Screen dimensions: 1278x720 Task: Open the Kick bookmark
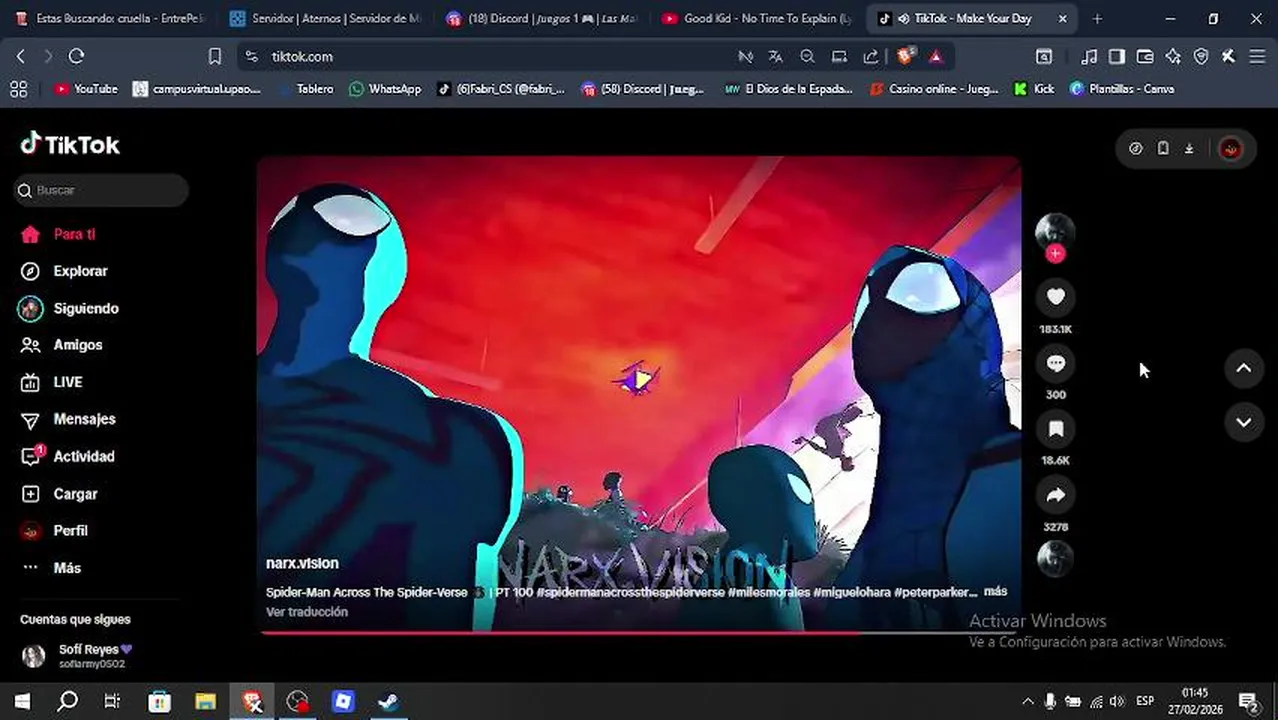(x=1034, y=89)
